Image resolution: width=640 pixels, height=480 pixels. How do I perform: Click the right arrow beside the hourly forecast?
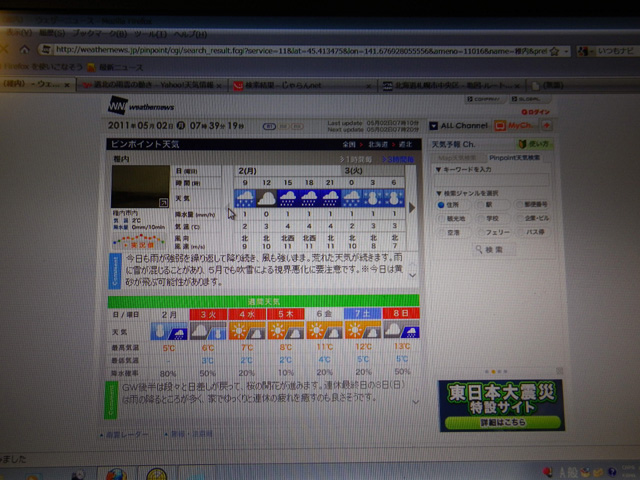click(412, 207)
